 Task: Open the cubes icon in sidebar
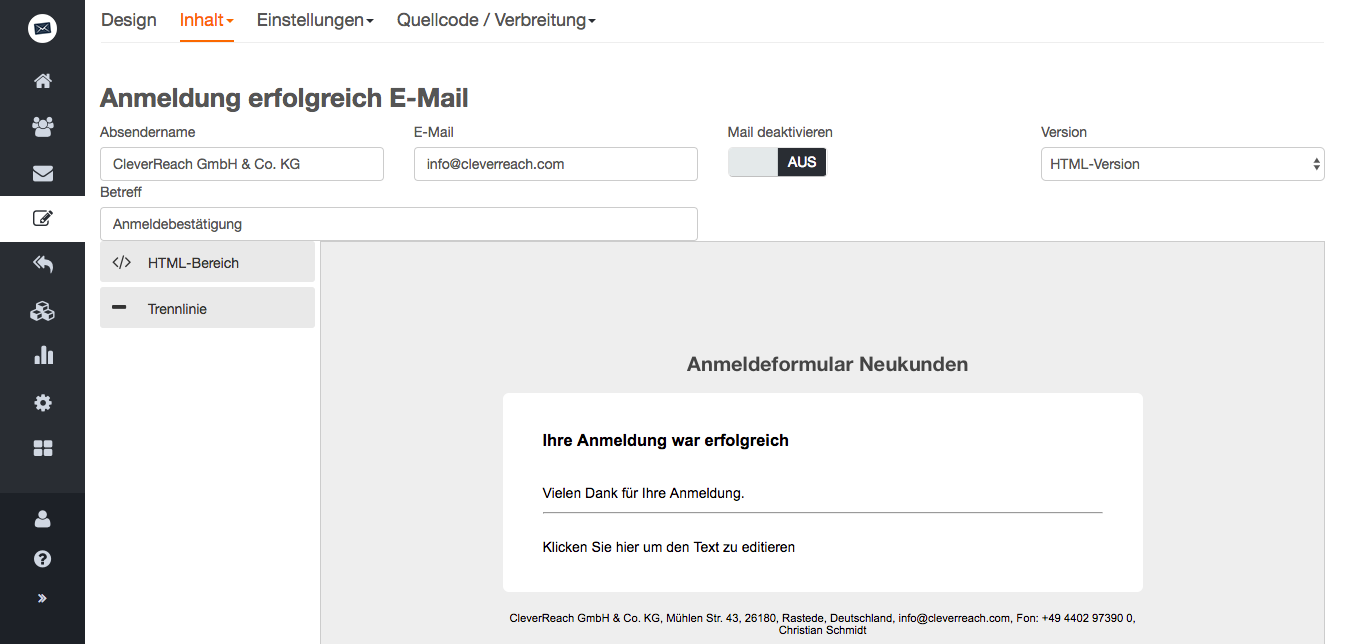tap(42, 311)
